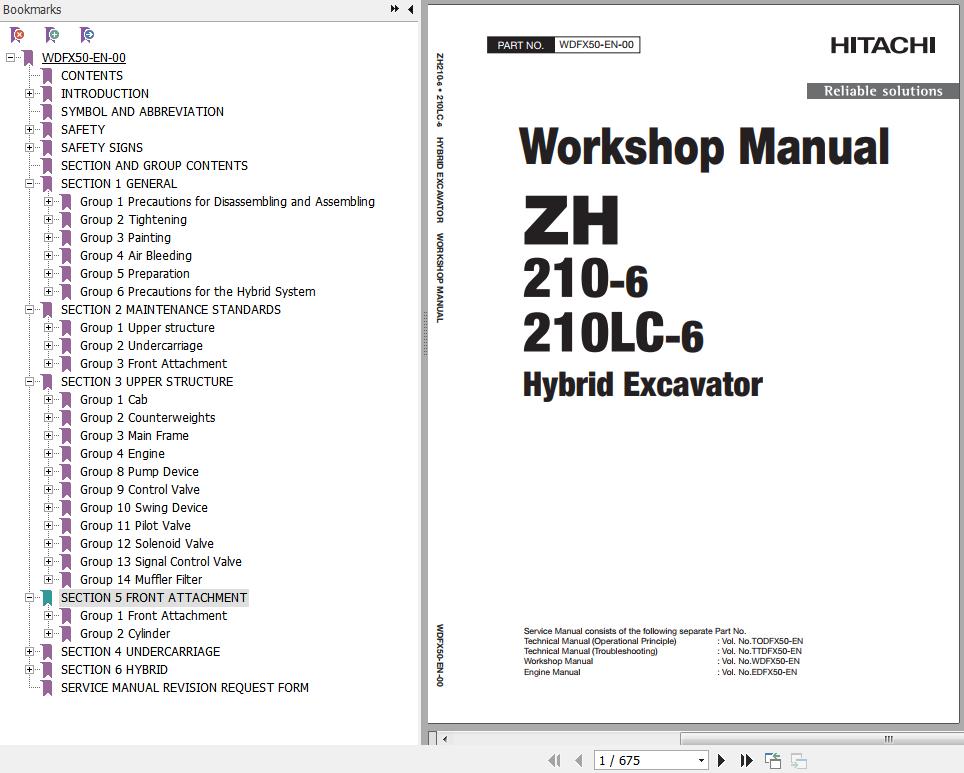
Task: Open Group 1 Cab bookmark
Action: coord(114,400)
